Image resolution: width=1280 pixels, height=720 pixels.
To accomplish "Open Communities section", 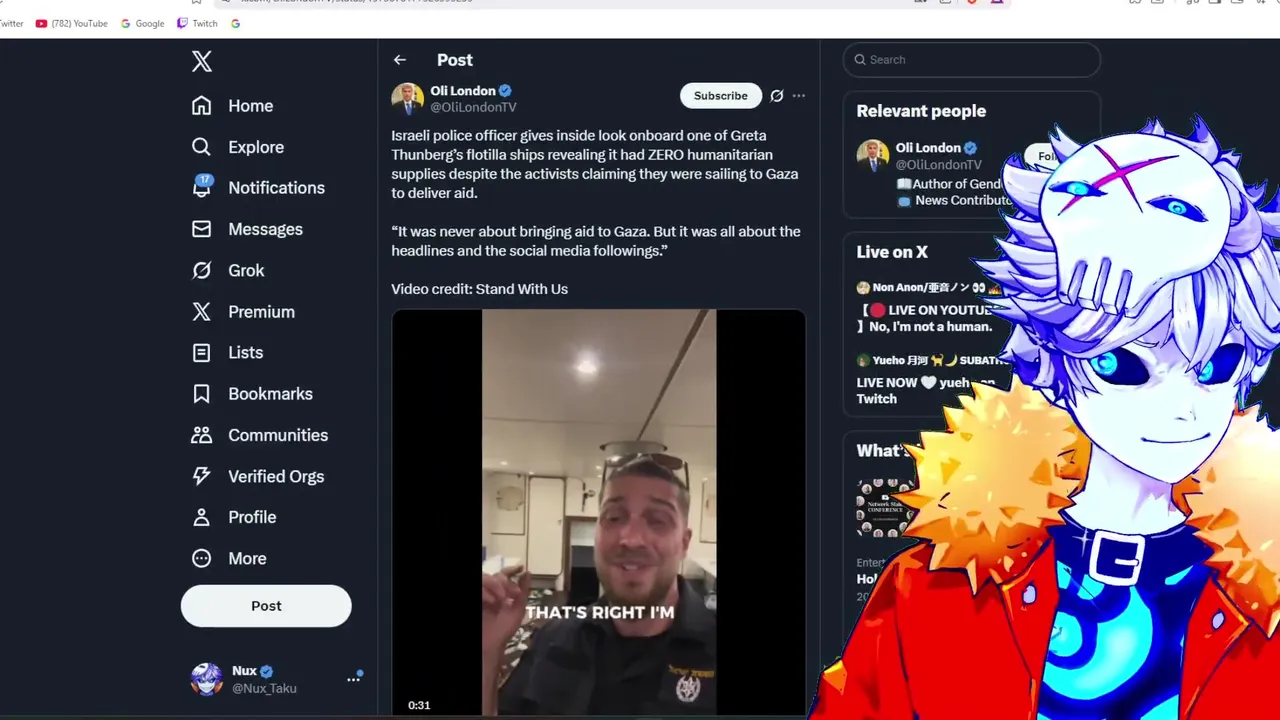I will point(260,435).
